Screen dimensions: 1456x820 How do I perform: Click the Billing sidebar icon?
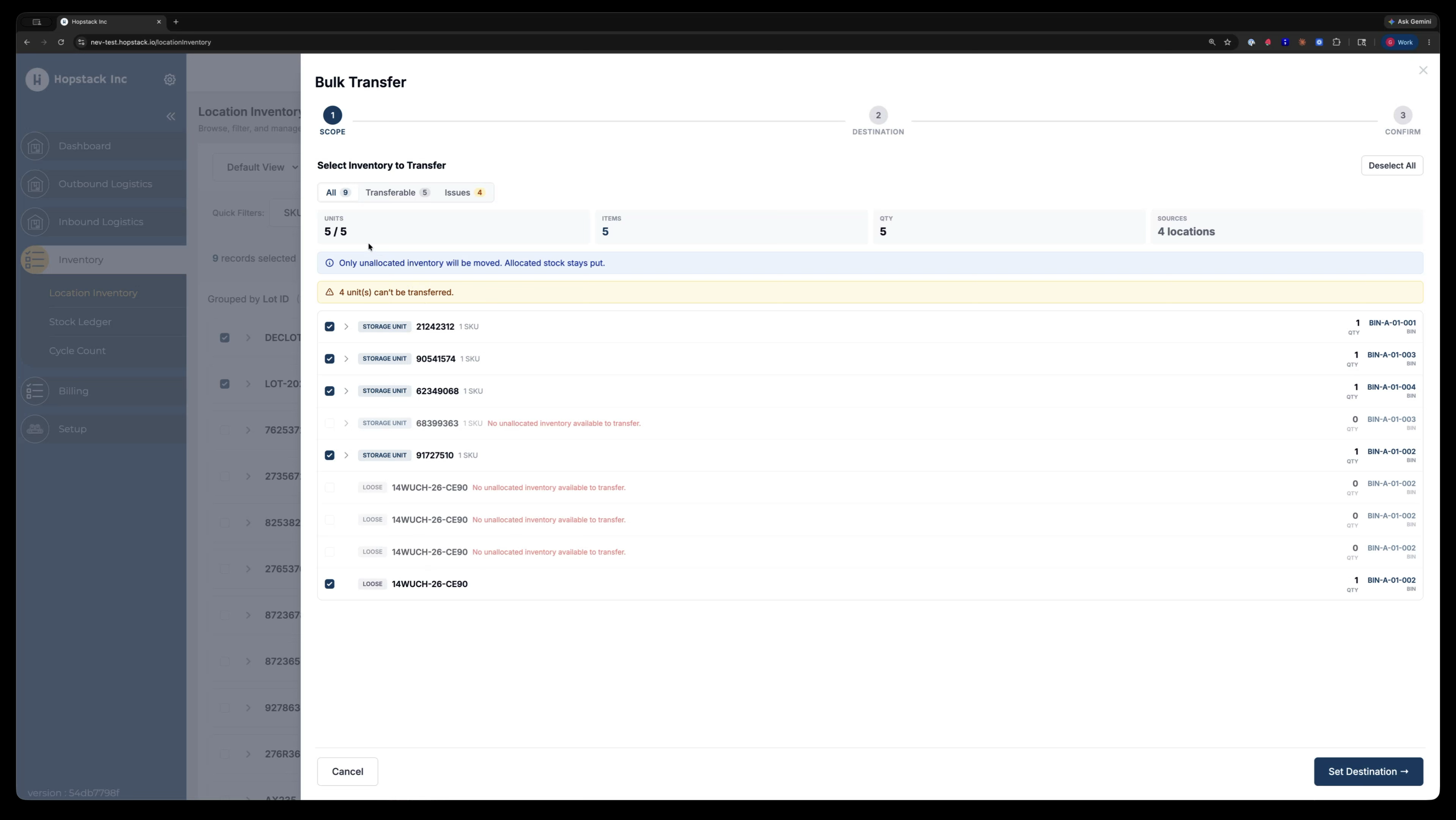pos(35,391)
